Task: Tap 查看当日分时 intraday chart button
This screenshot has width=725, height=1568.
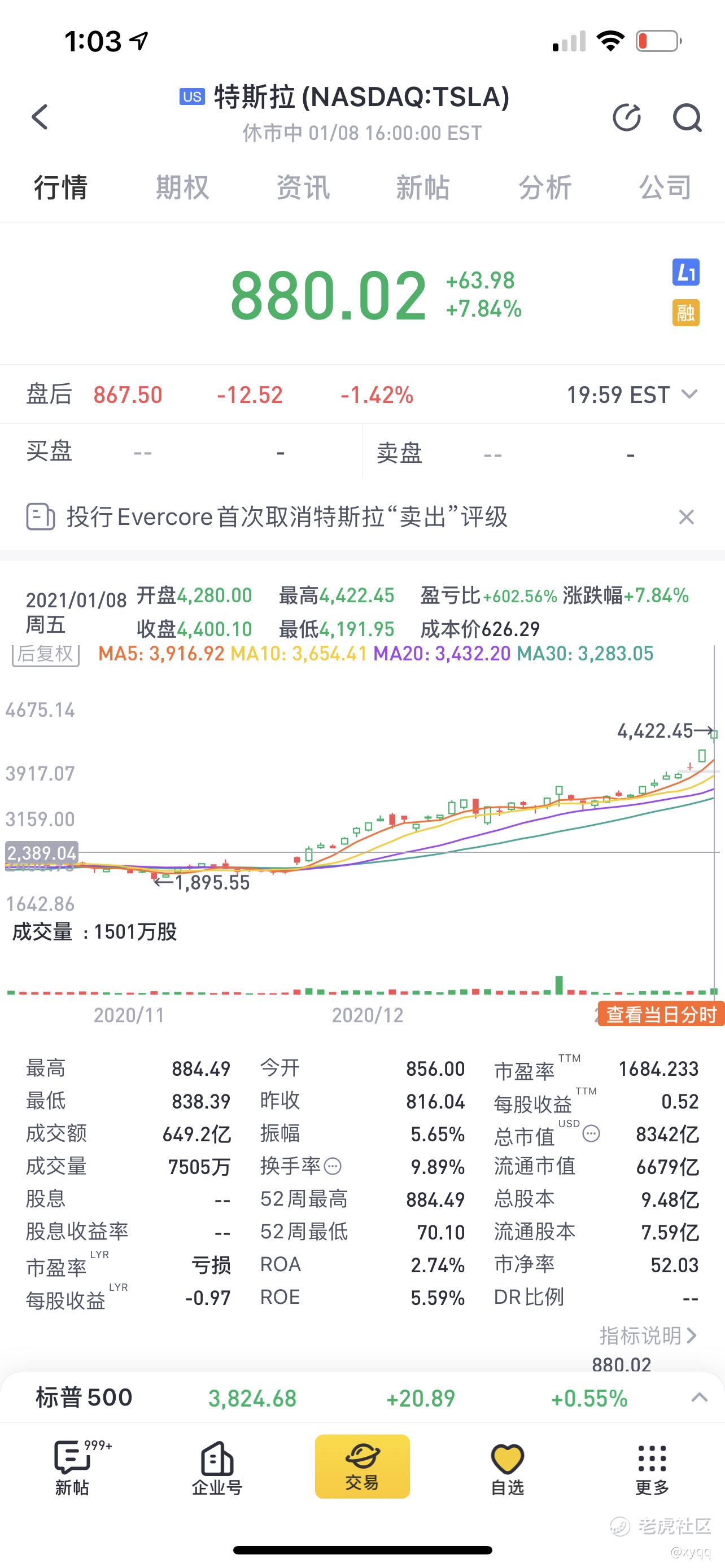Action: coord(661,1014)
